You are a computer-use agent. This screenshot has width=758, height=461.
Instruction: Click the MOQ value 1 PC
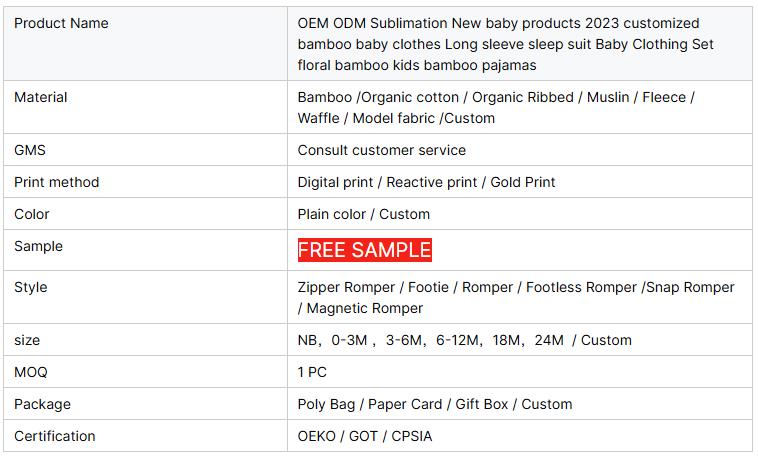tap(312, 372)
